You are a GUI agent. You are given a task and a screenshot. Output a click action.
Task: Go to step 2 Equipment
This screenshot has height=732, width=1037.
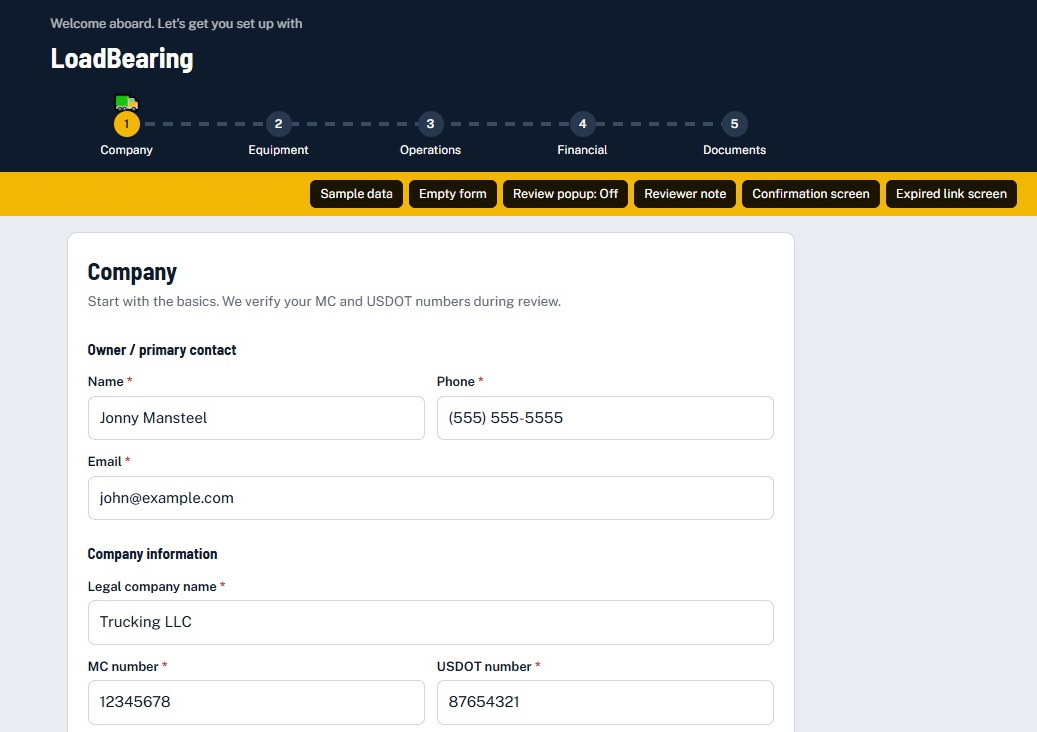[x=278, y=124]
